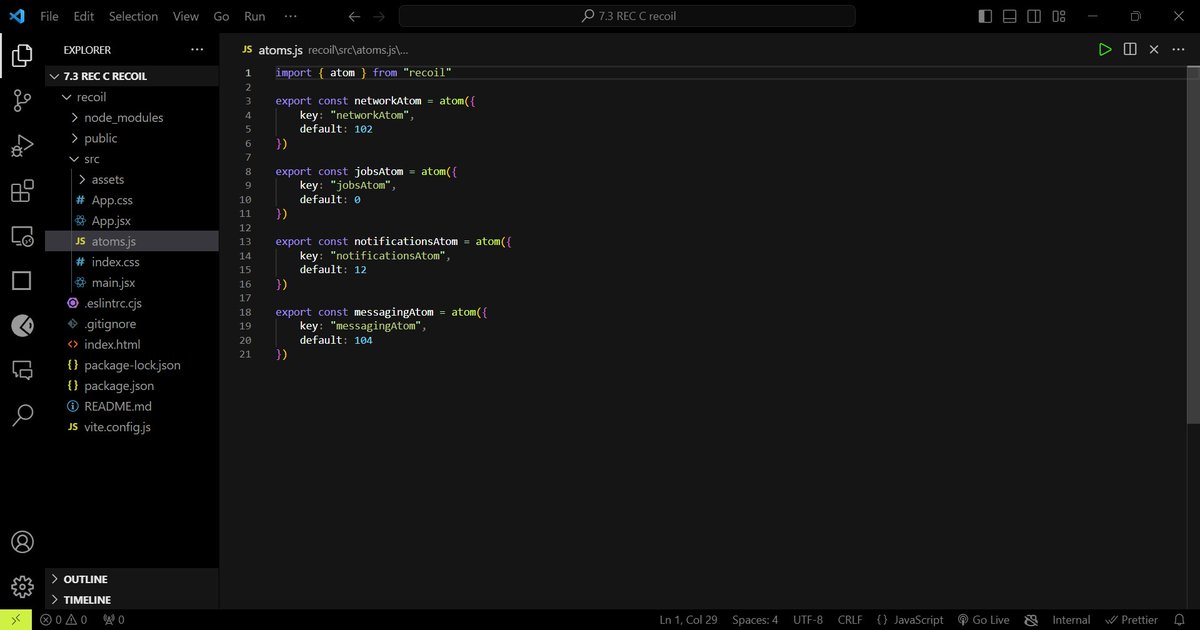Toggle the Primary Side Bar
This screenshot has height=630, width=1200.
985,16
